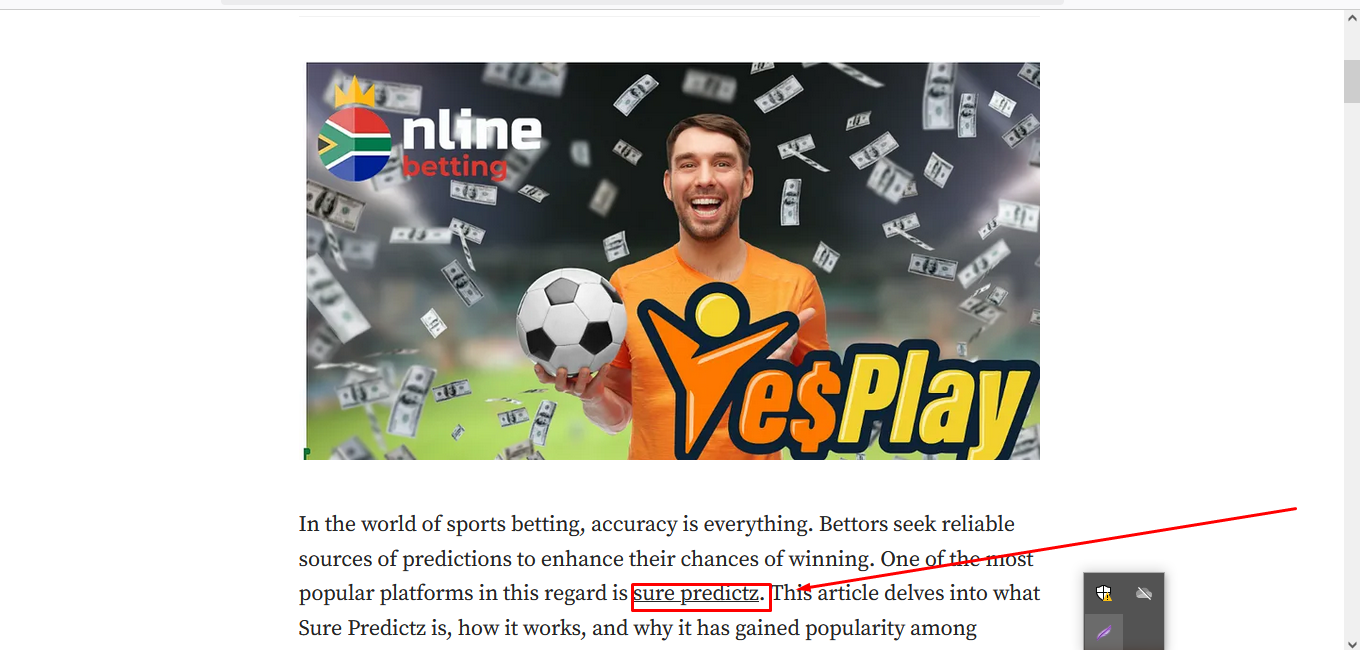Click the soccer ball in the banner
1360x650 pixels.
[571, 323]
